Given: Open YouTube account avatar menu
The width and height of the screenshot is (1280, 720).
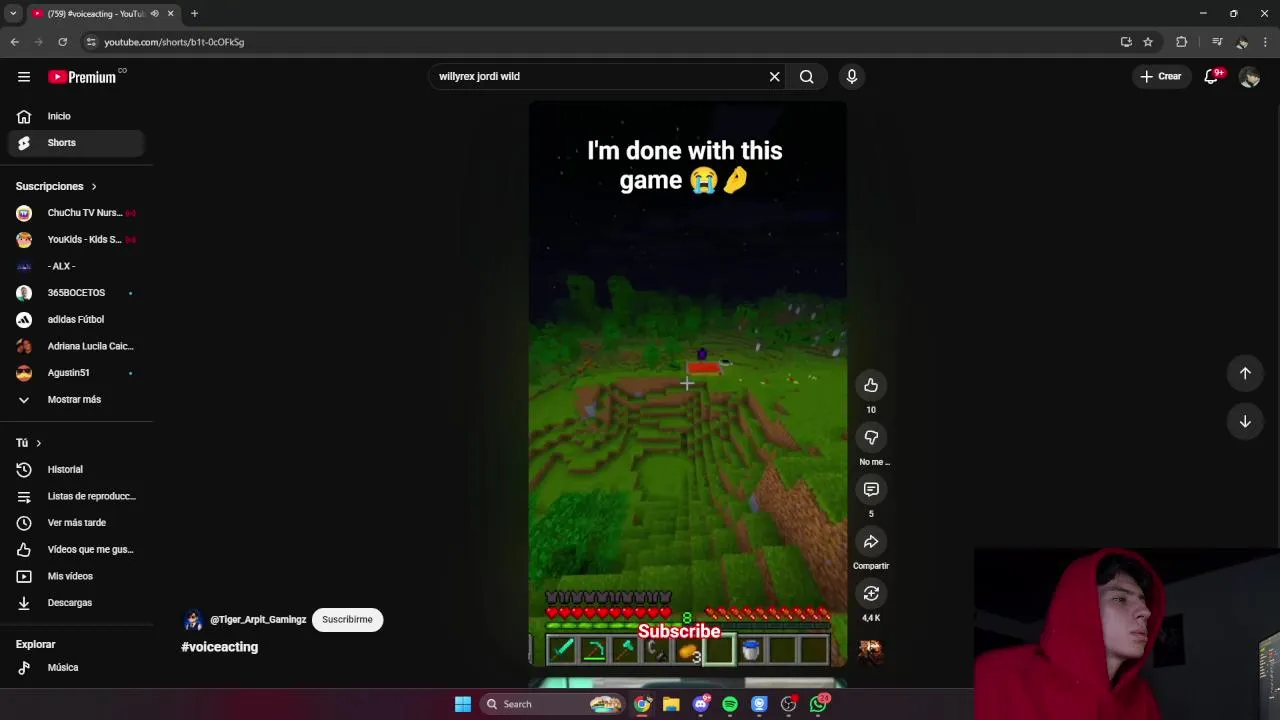Looking at the screenshot, I should [1249, 77].
